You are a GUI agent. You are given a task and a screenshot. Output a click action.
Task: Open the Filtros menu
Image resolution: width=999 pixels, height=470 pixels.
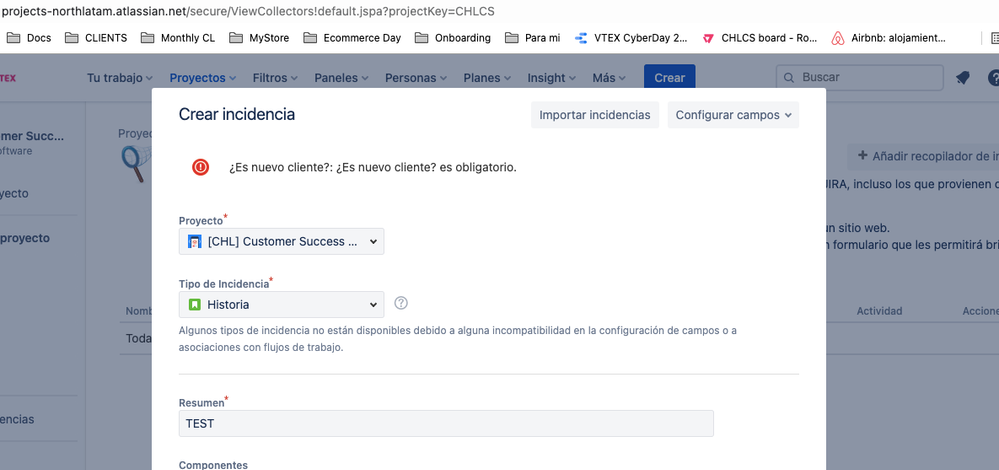click(275, 78)
